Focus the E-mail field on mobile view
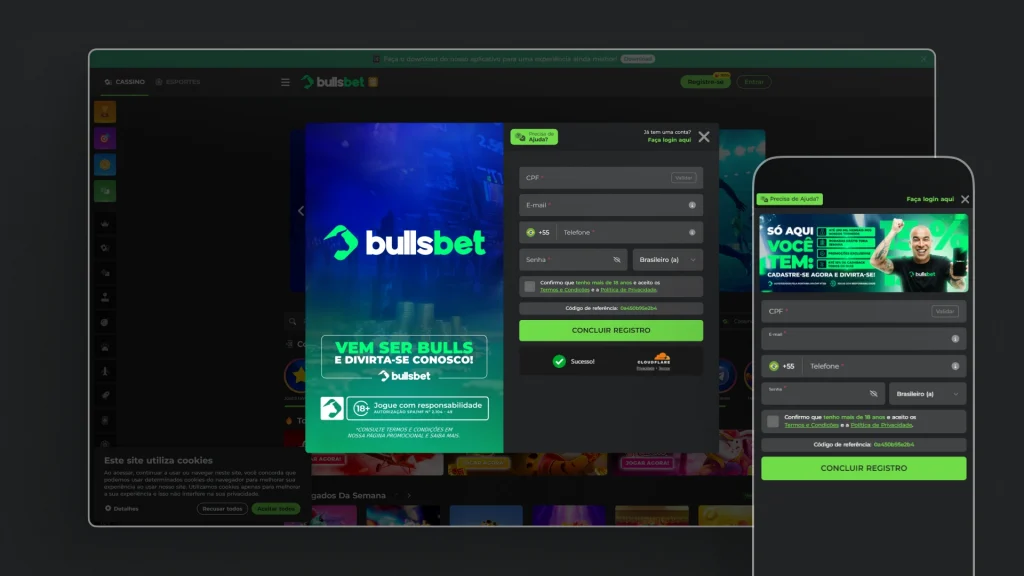The width and height of the screenshot is (1024, 576). pyautogui.click(x=863, y=339)
